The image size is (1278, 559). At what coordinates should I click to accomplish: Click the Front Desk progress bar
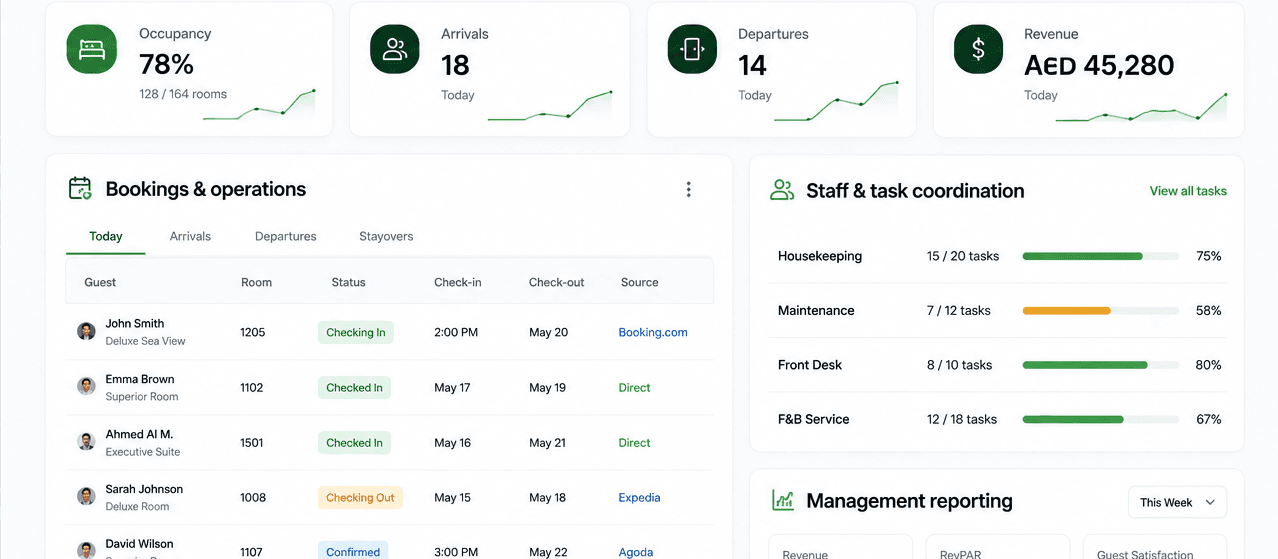pos(1100,365)
